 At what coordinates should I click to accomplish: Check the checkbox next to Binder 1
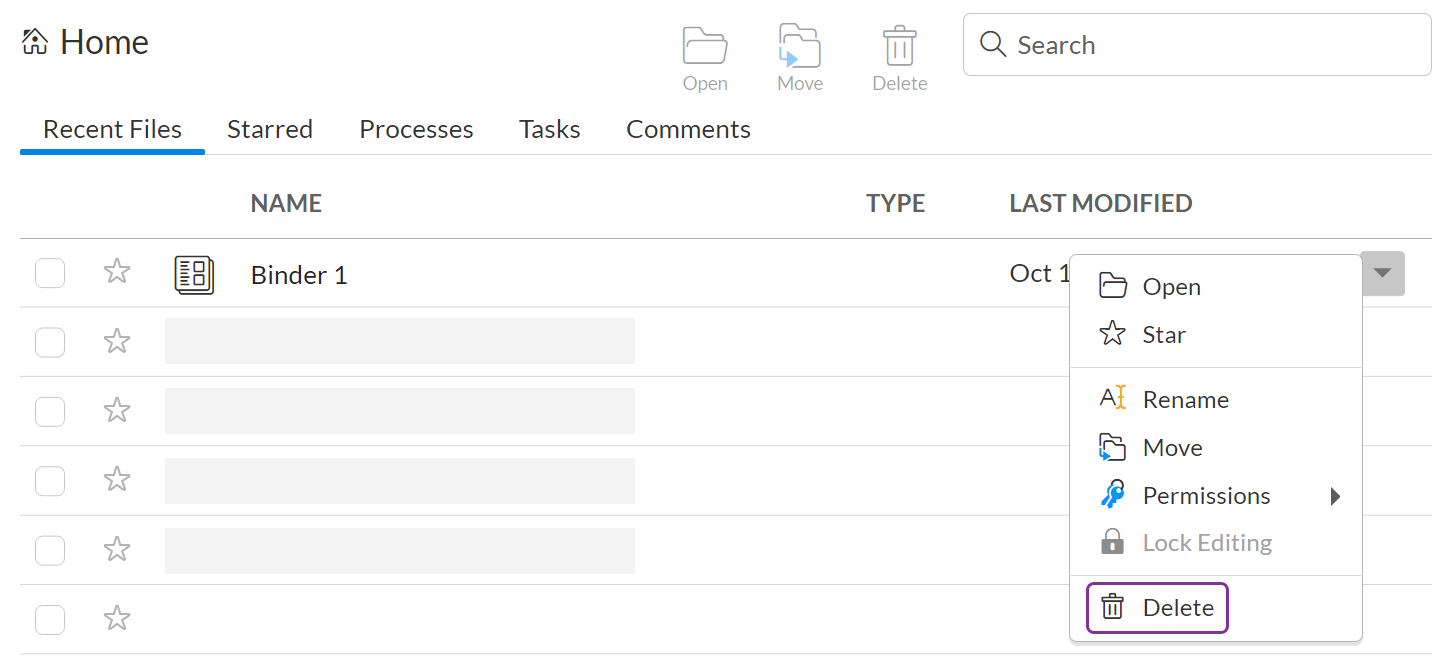coord(50,272)
